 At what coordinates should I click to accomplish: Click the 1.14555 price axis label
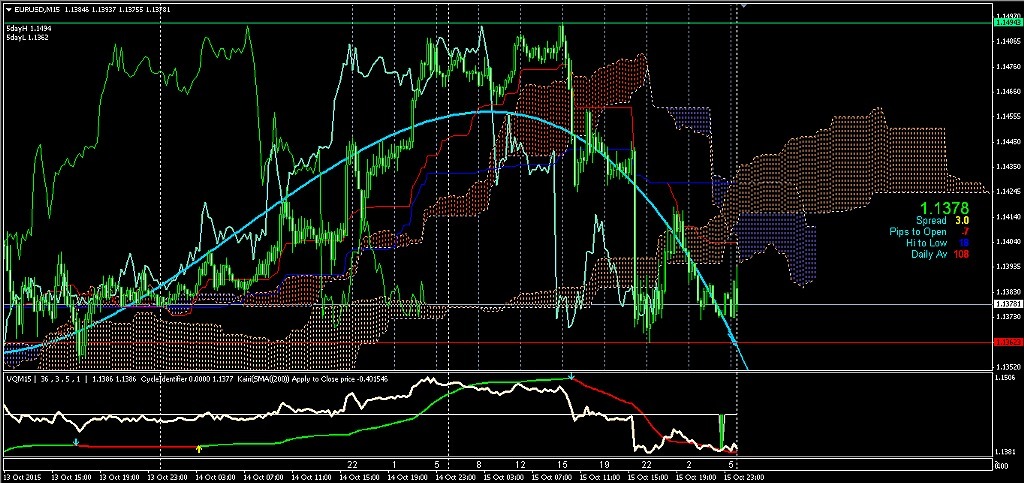1006,116
